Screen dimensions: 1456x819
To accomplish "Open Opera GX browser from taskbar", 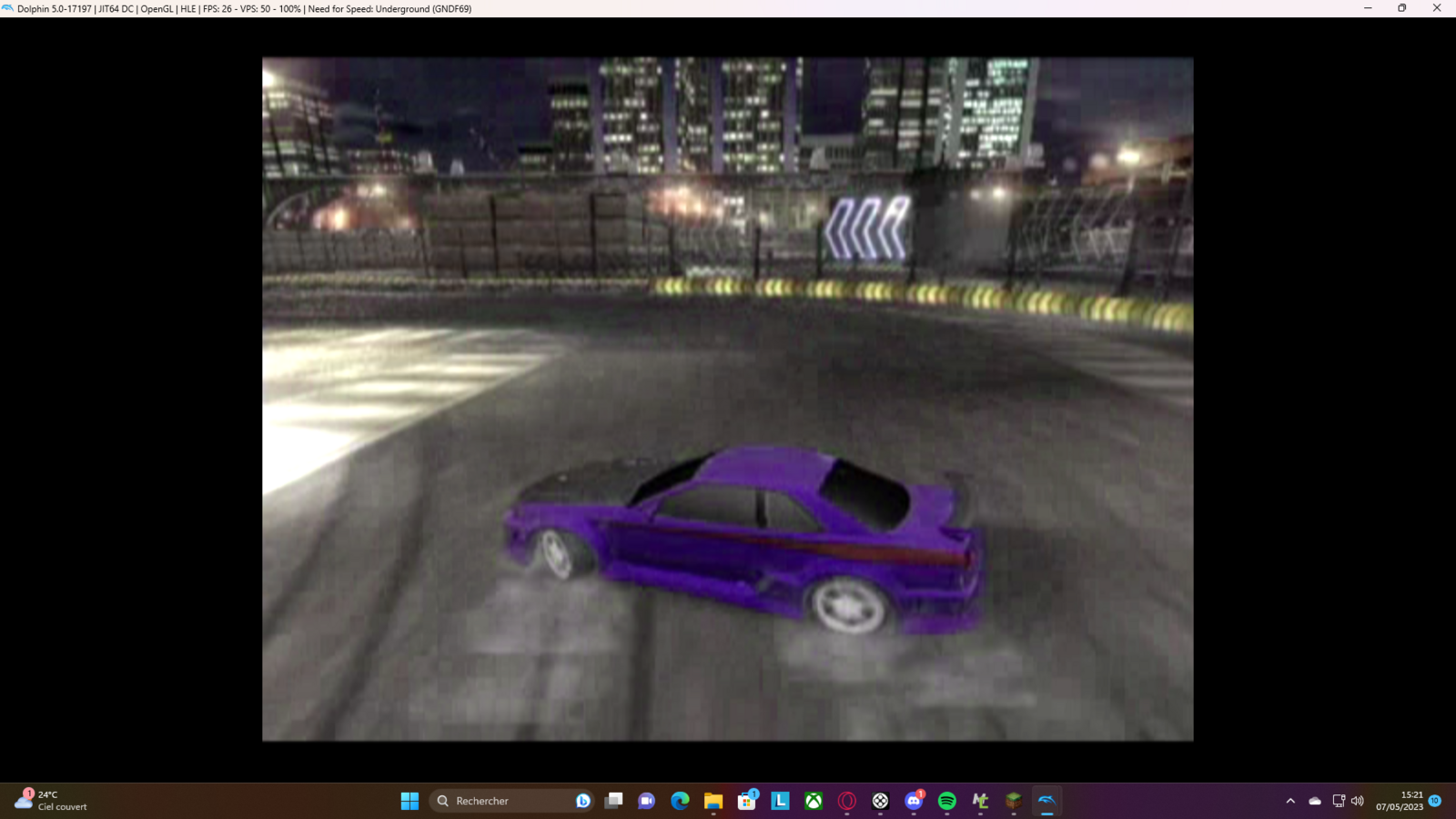I will pyautogui.click(x=847, y=801).
